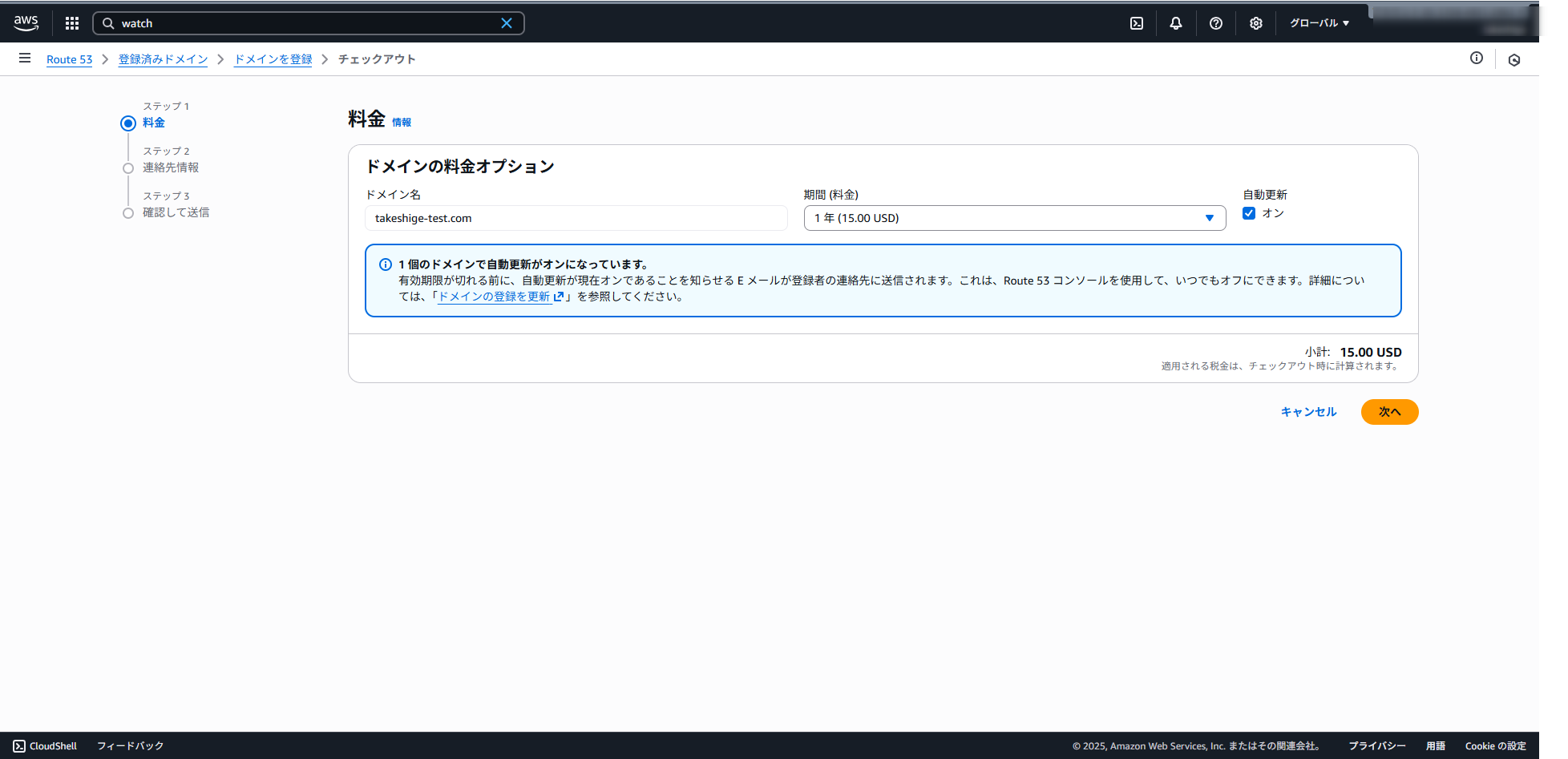The height and width of the screenshot is (759, 1568).
Task: Click the キャンセル button
Action: [1308, 412]
